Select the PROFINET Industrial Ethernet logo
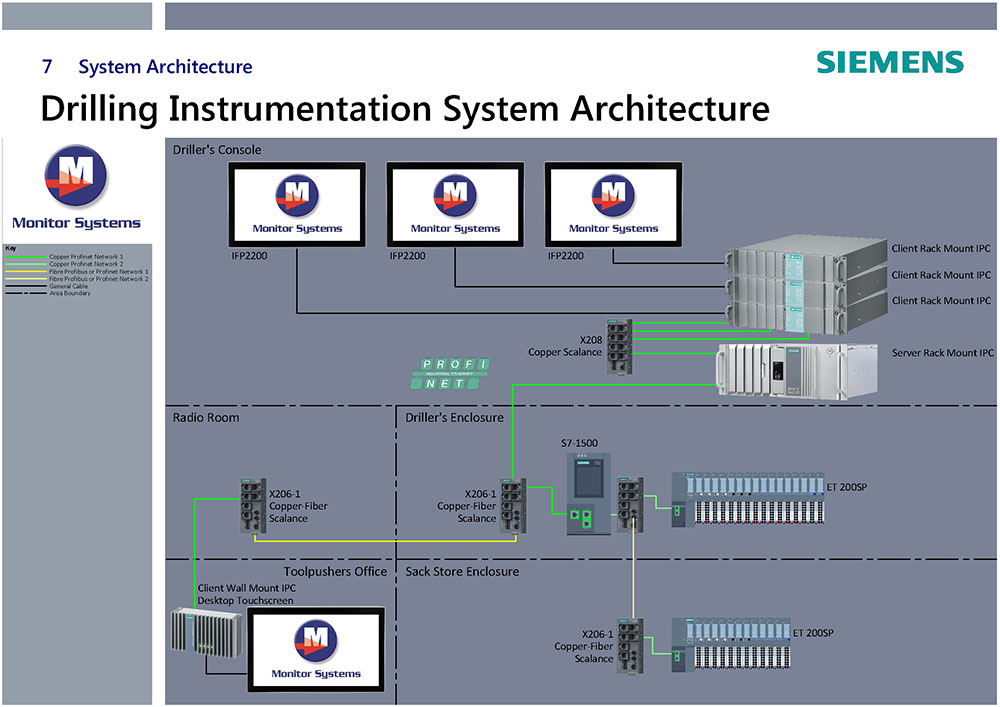The height and width of the screenshot is (707, 1000). [x=448, y=372]
